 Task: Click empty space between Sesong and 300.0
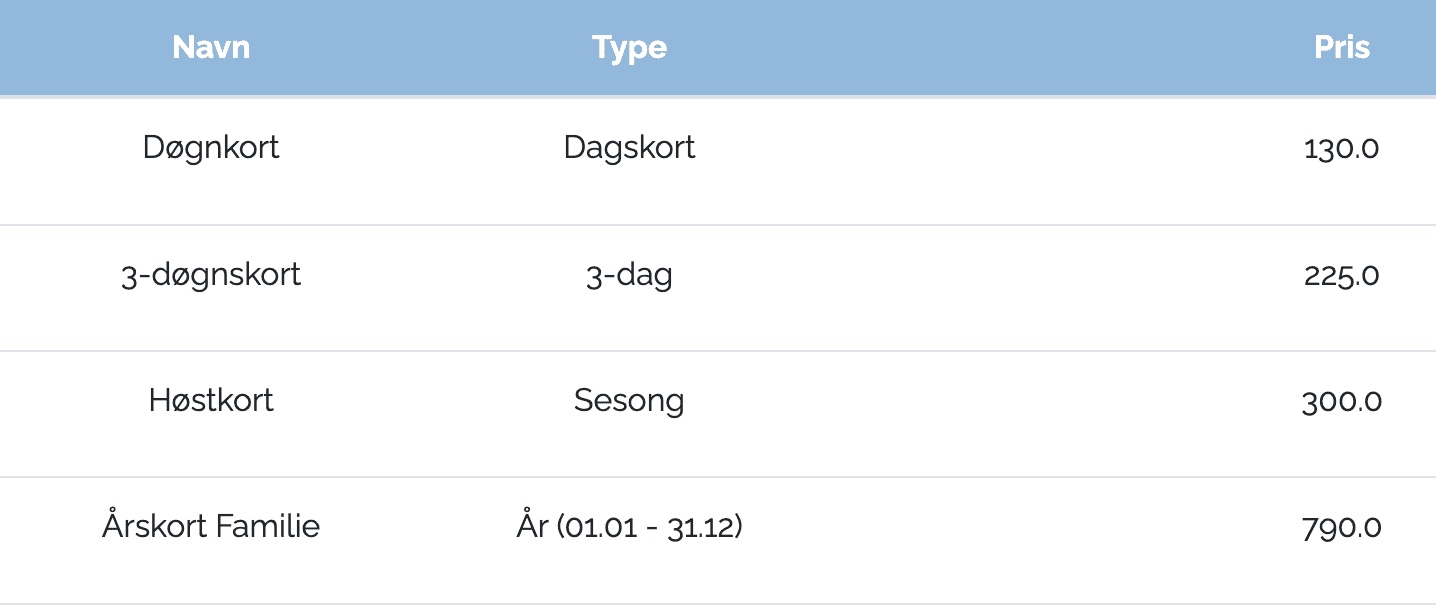click(x=1000, y=402)
